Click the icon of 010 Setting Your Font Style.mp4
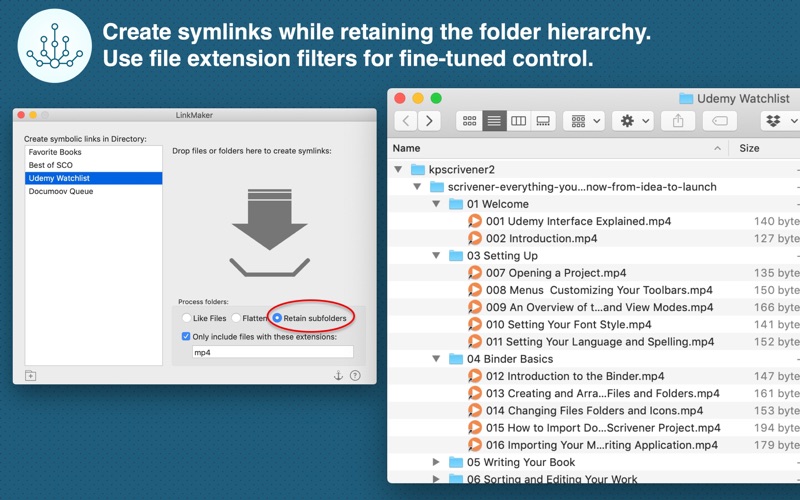The image size is (800, 500). 474,324
